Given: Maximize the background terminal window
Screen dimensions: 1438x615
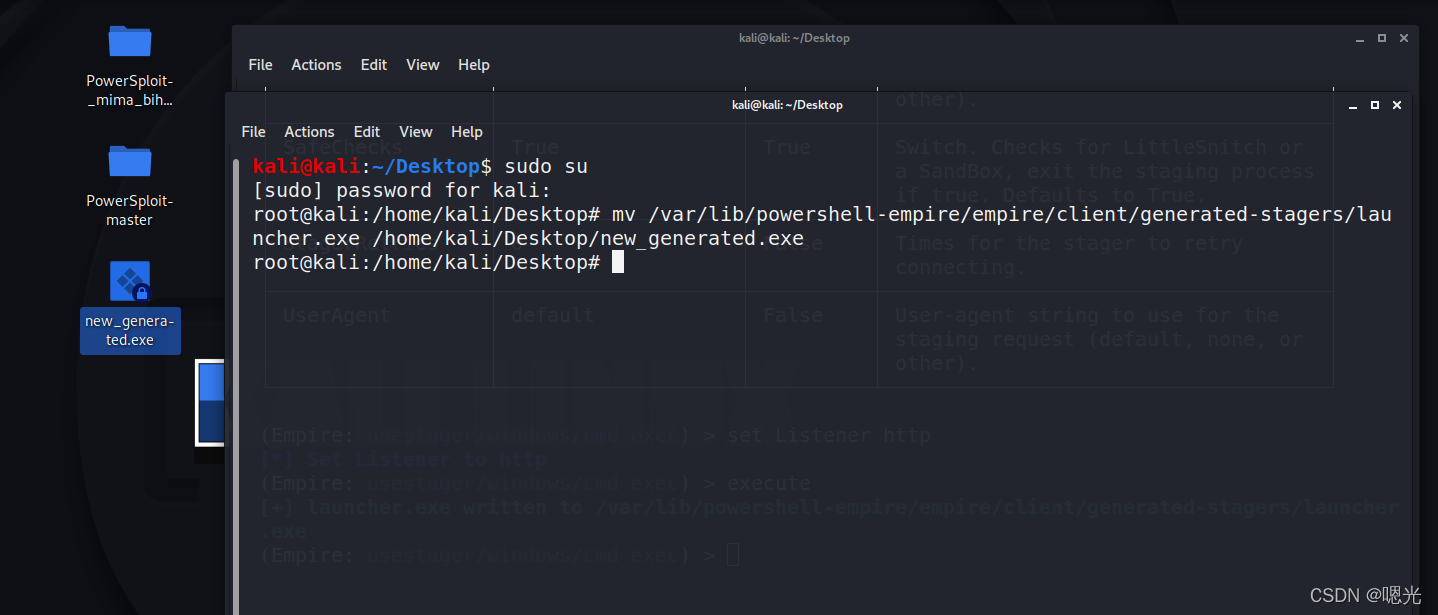Looking at the screenshot, I should point(1382,38).
